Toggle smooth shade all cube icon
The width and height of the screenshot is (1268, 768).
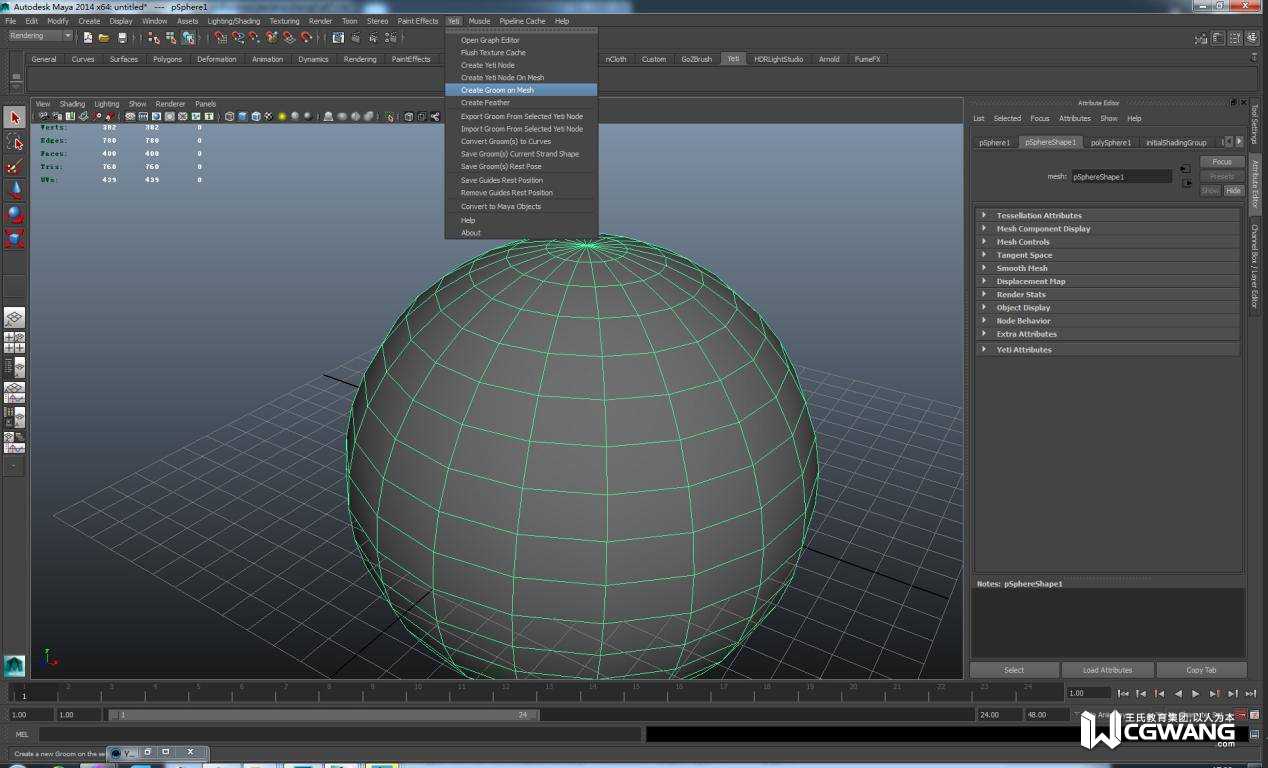(x=242, y=117)
